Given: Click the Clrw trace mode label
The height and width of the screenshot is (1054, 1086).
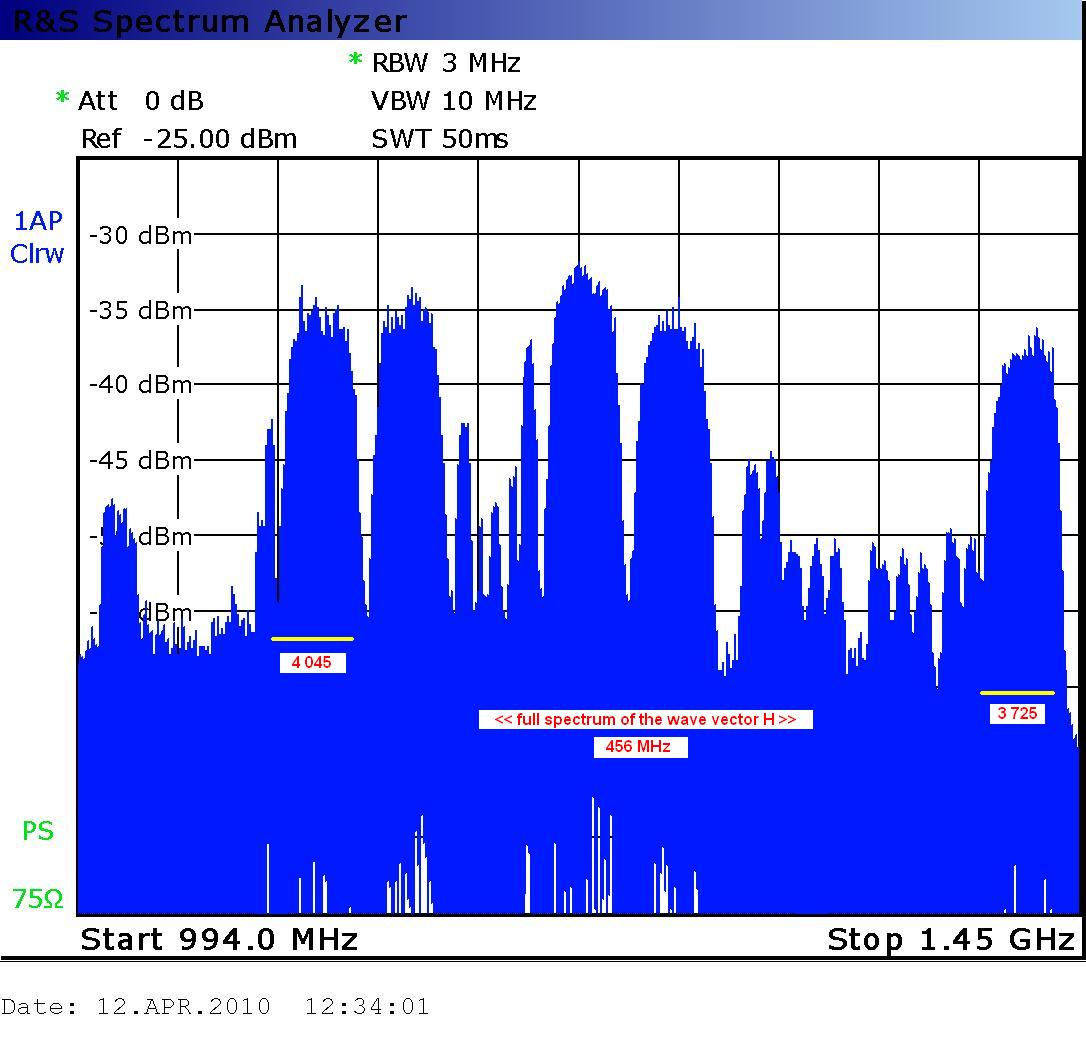Looking at the screenshot, I should [x=37, y=254].
